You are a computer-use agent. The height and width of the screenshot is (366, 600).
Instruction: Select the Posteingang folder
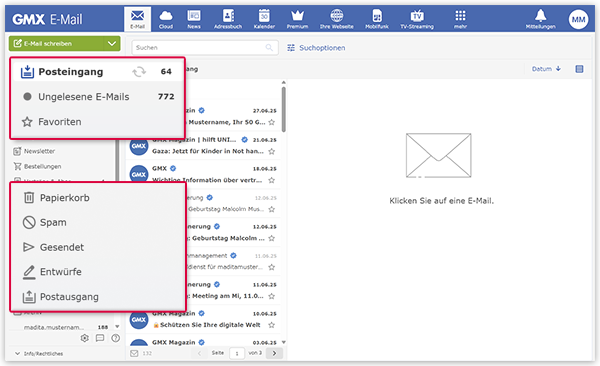point(98,72)
